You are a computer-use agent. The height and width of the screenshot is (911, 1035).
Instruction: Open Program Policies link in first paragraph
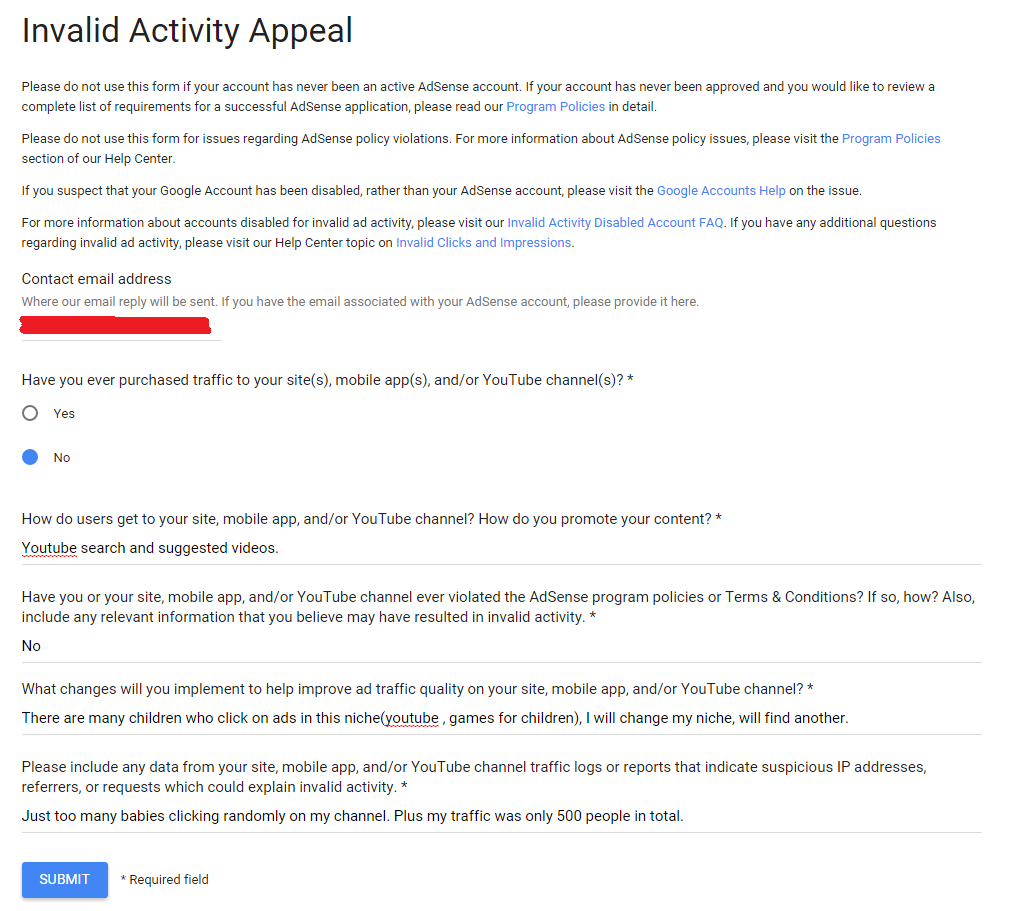tap(555, 106)
